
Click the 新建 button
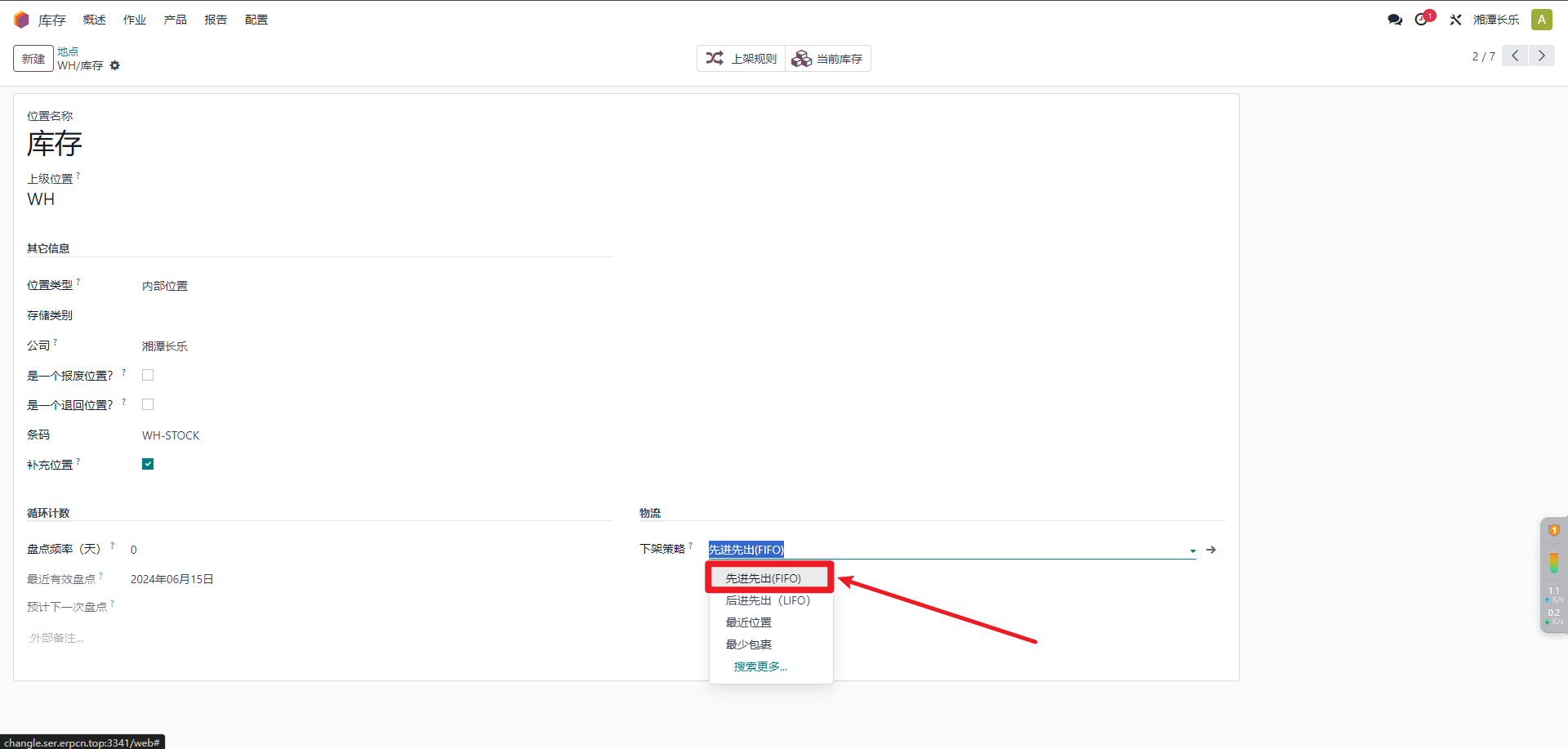click(x=33, y=59)
